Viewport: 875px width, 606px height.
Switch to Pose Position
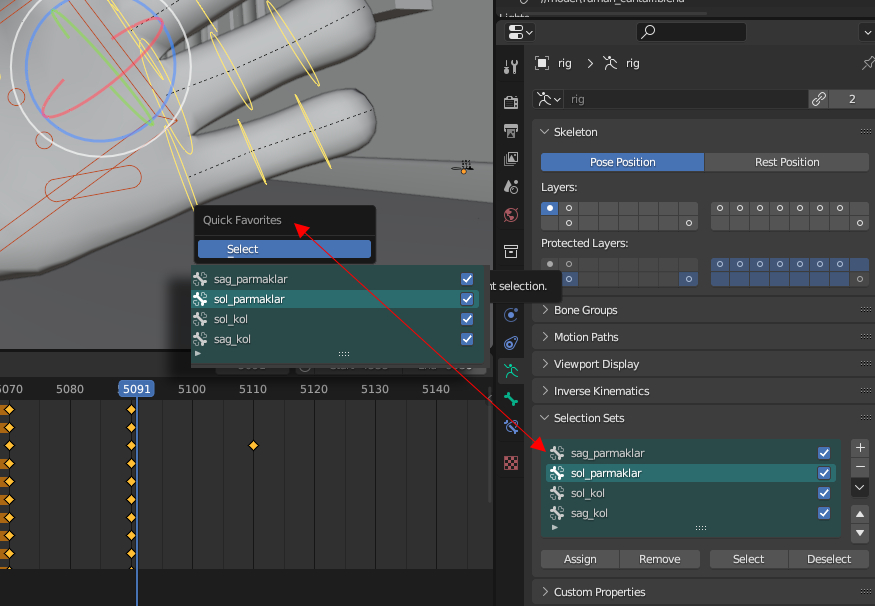(x=622, y=162)
